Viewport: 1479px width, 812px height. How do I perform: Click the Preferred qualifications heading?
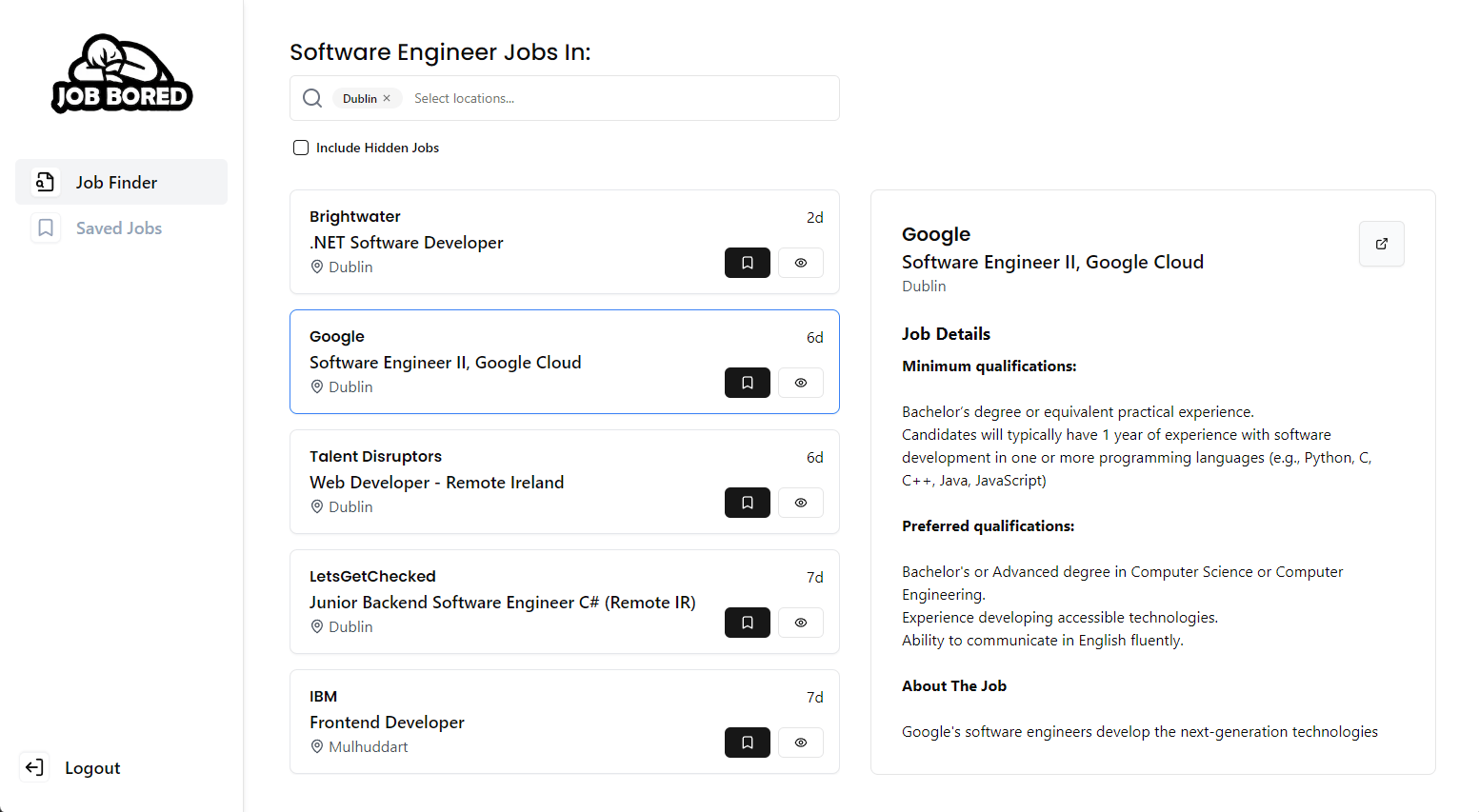point(988,525)
